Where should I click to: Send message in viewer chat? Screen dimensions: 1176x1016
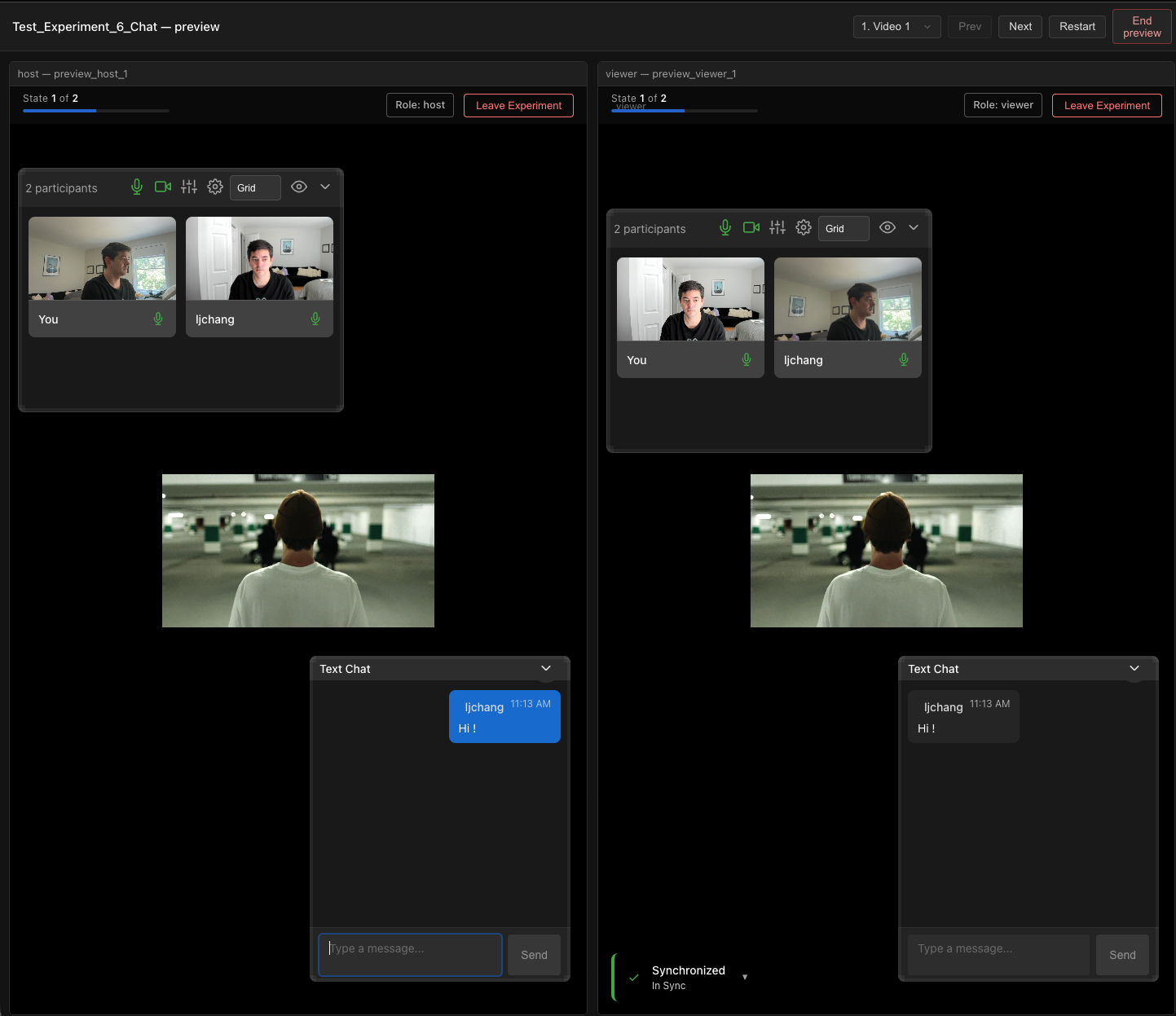tap(1122, 955)
